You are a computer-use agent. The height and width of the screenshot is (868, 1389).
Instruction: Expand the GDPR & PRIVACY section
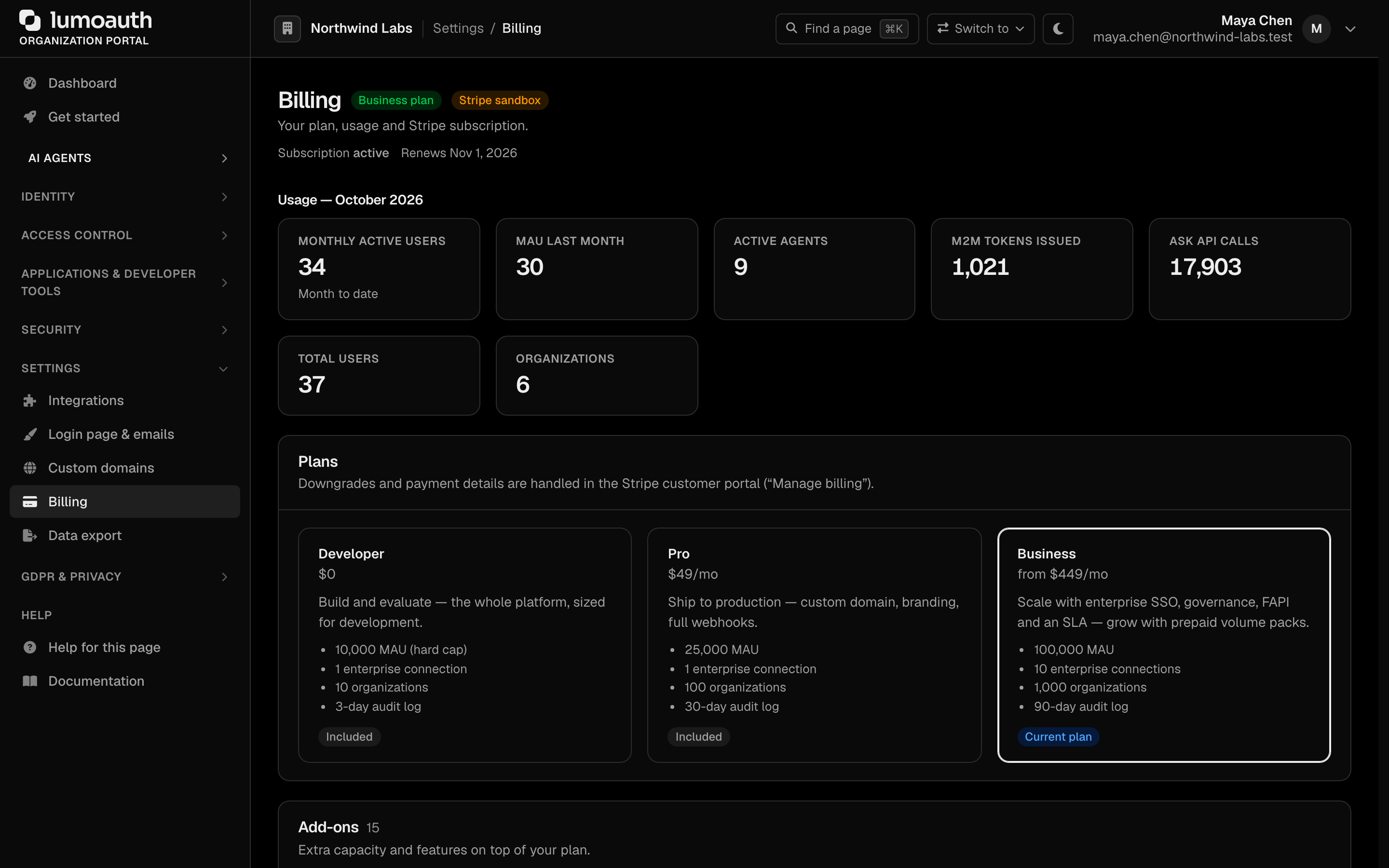click(x=125, y=577)
